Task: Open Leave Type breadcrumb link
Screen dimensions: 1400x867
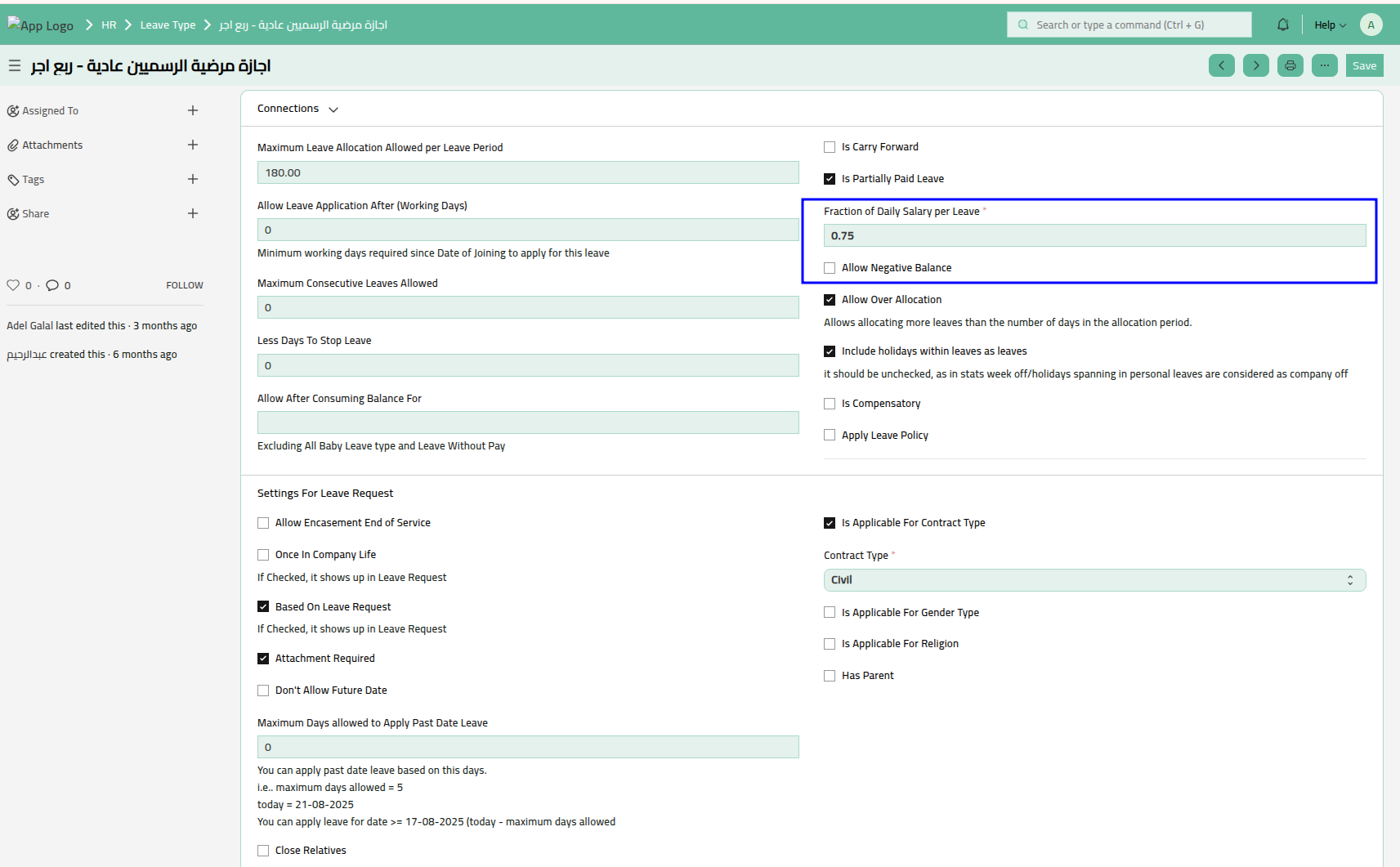Action: (168, 25)
